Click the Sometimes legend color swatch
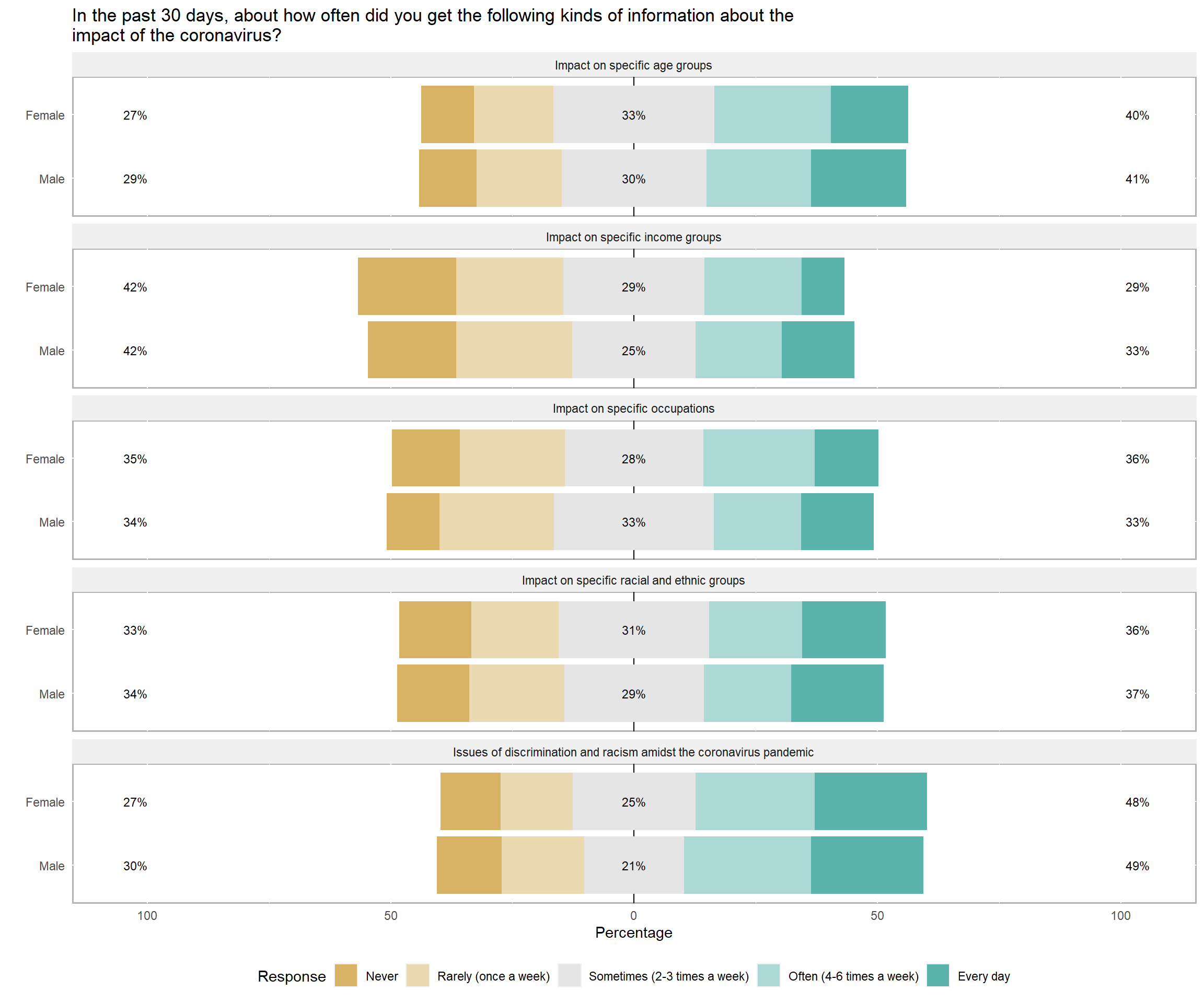The height and width of the screenshot is (1003, 1204). pos(569,975)
